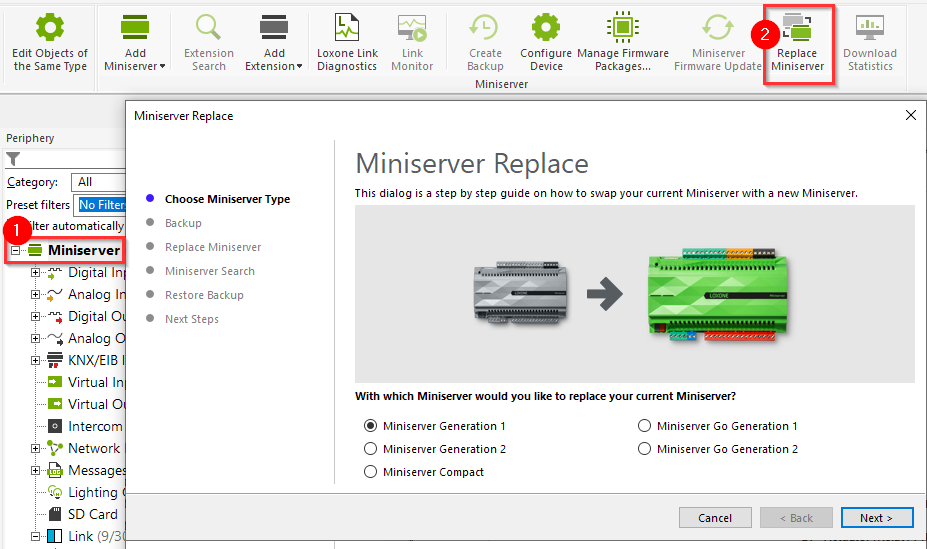The height and width of the screenshot is (549, 927).
Task: Open the Preset filters combo box
Action: pos(99,204)
